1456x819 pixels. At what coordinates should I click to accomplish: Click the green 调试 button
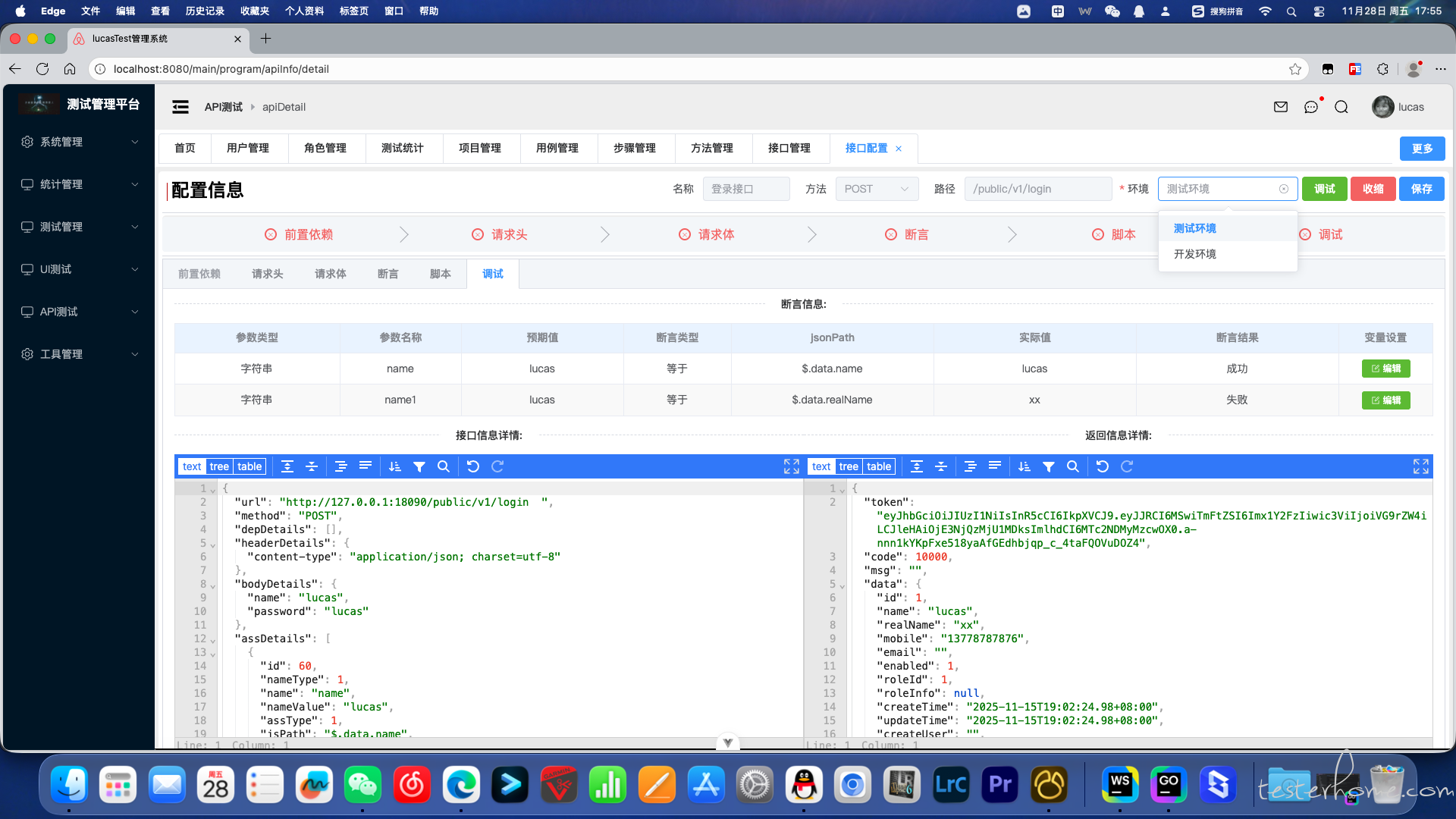[1324, 189]
